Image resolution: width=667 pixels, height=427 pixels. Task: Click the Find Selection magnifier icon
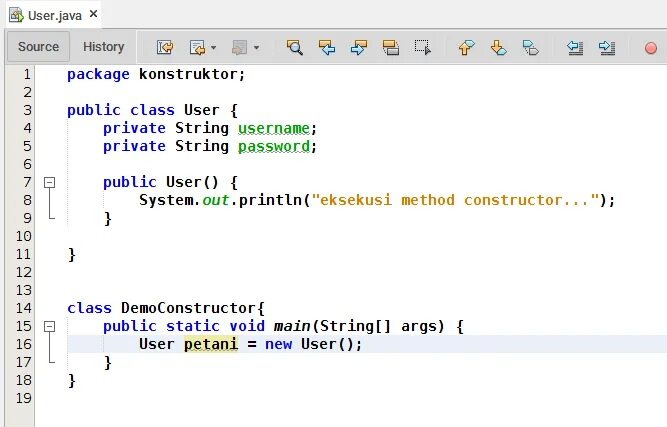[295, 47]
